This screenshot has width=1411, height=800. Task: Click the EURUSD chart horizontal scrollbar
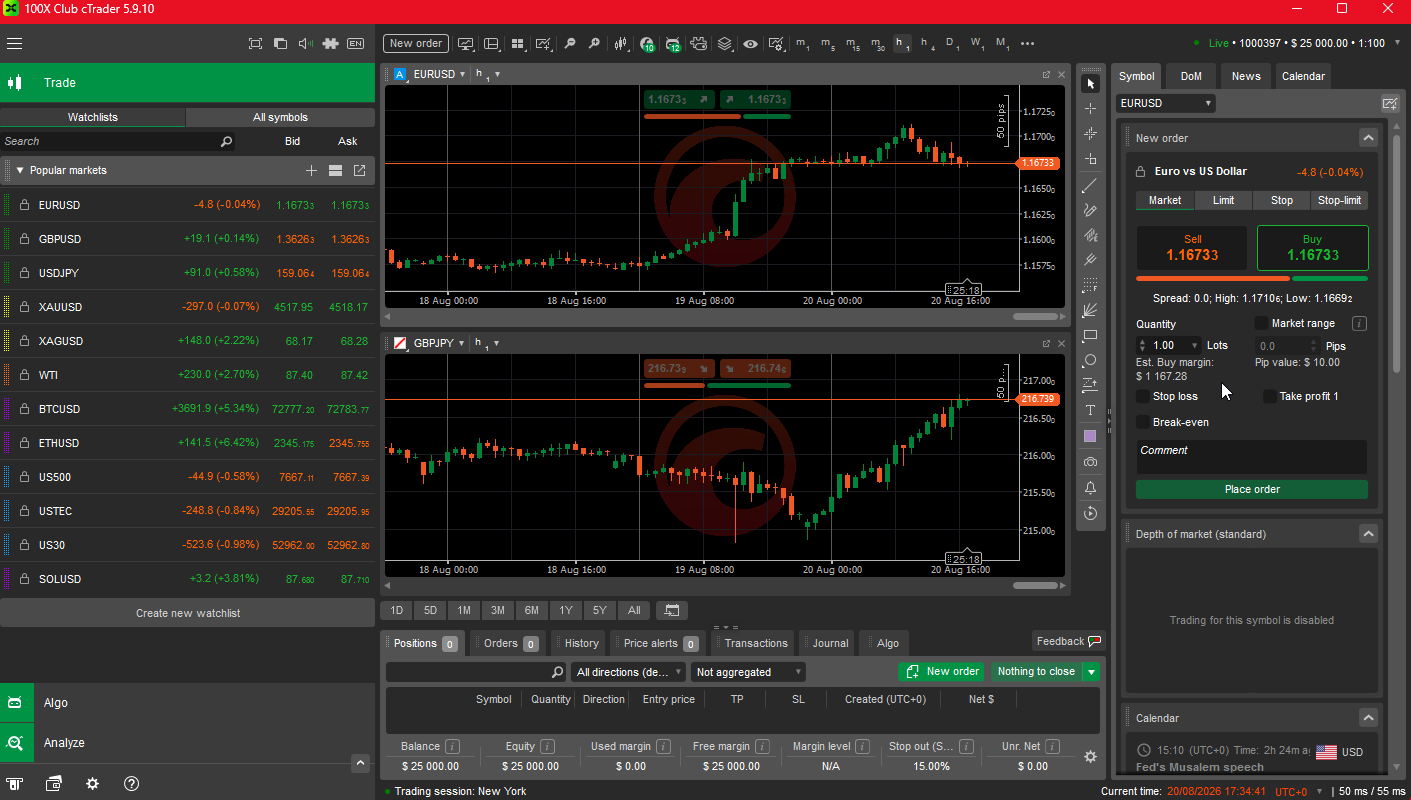[1035, 317]
